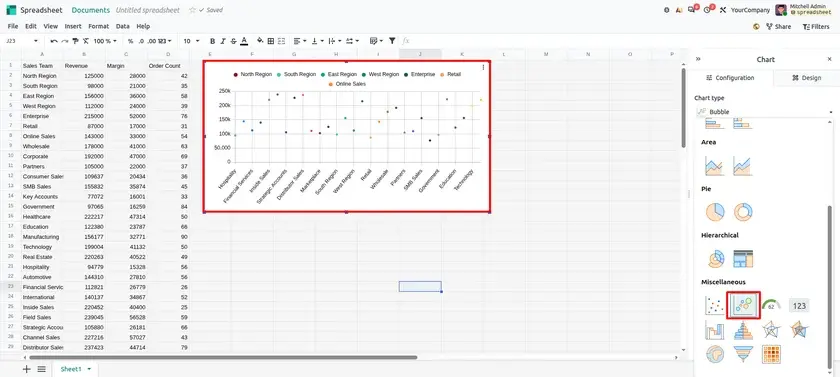The image size is (840, 377).
Task: Open the Format menu
Action: pos(99,26)
